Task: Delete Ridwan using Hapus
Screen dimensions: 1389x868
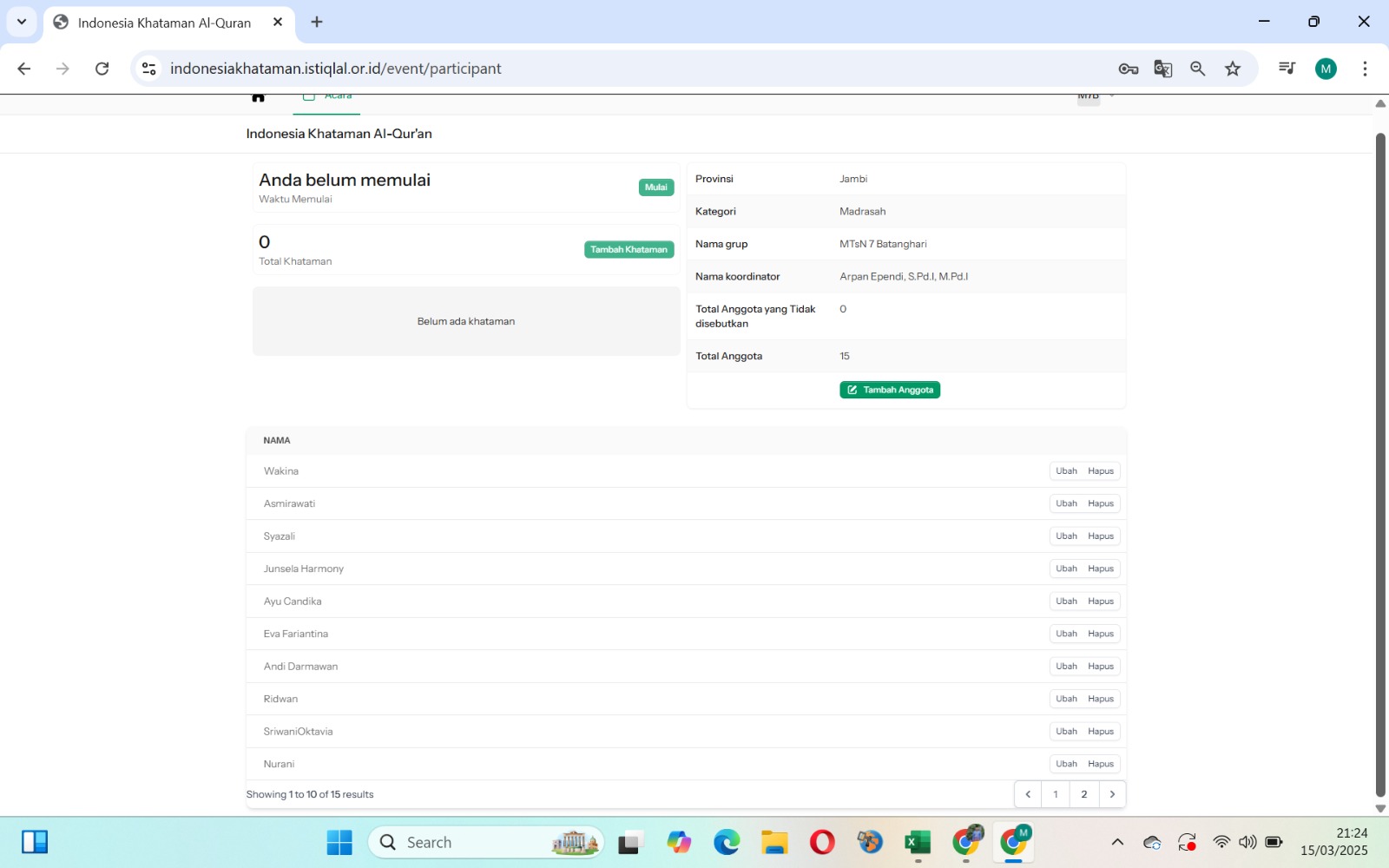Action: [x=1101, y=699]
